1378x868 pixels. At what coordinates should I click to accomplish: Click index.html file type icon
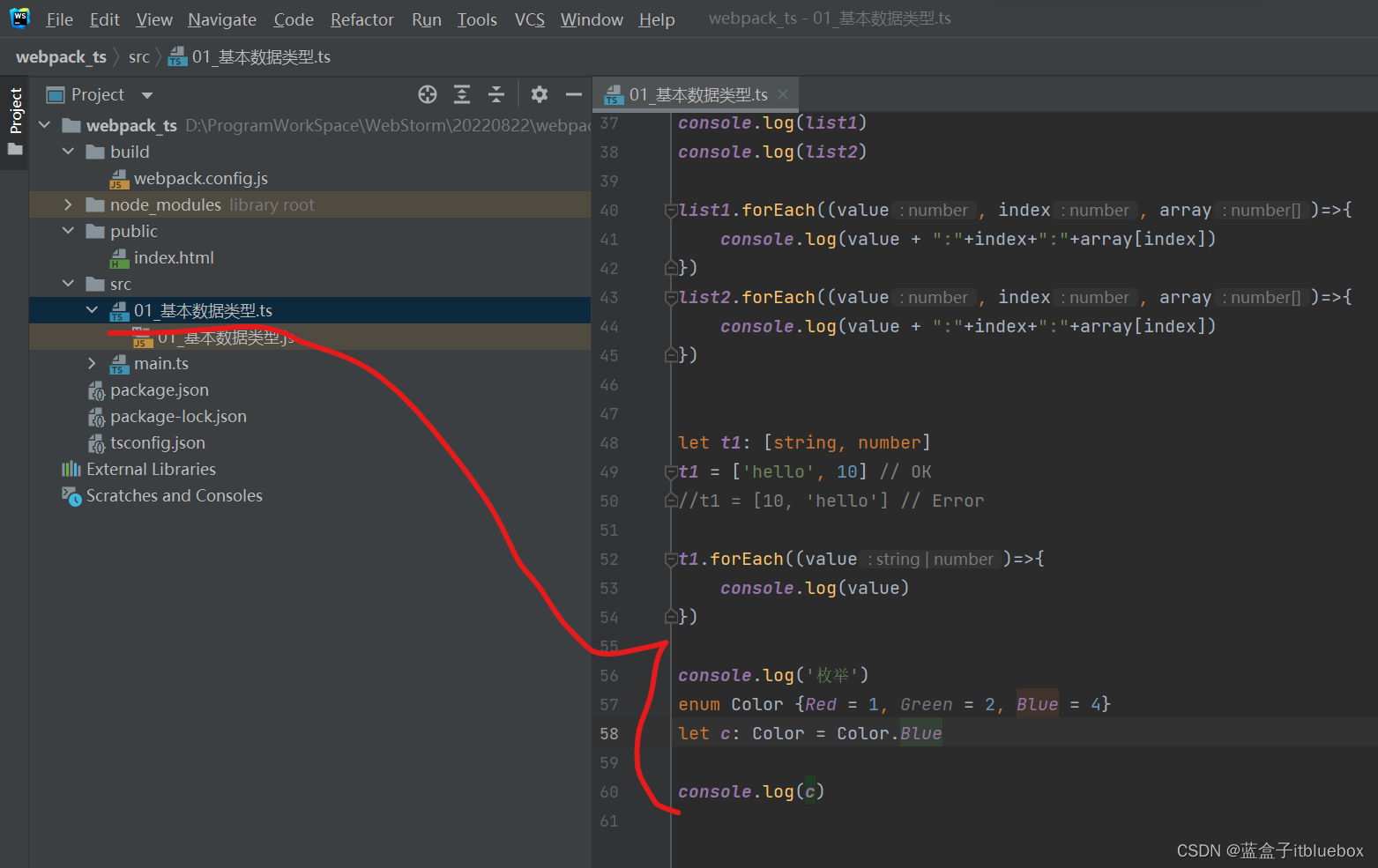click(119, 258)
